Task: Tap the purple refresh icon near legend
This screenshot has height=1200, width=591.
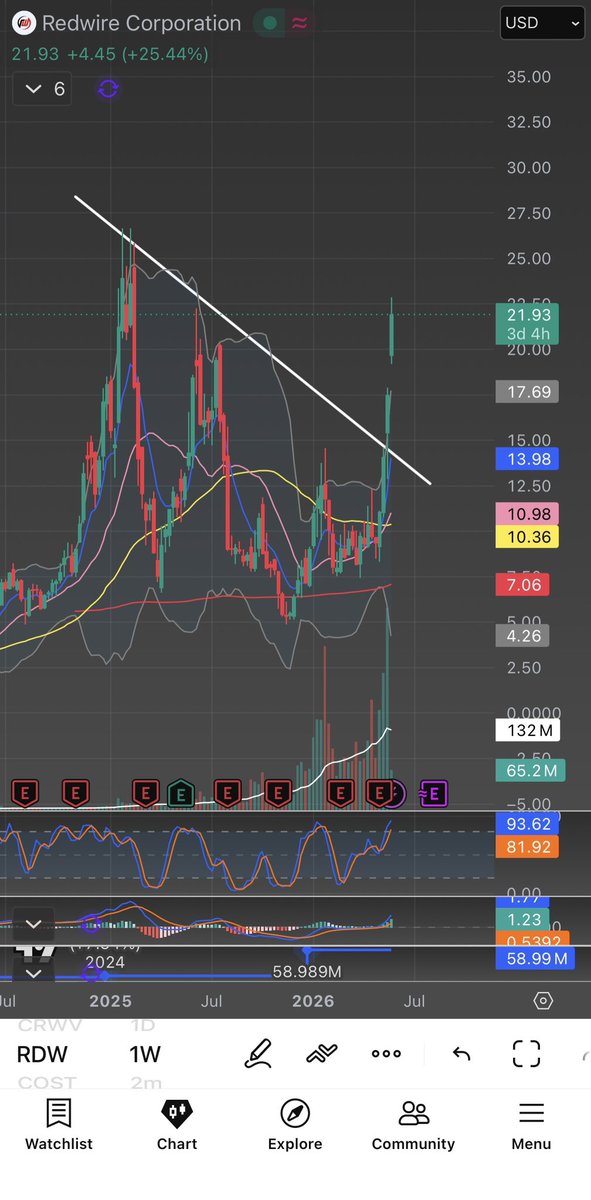Action: [108, 89]
